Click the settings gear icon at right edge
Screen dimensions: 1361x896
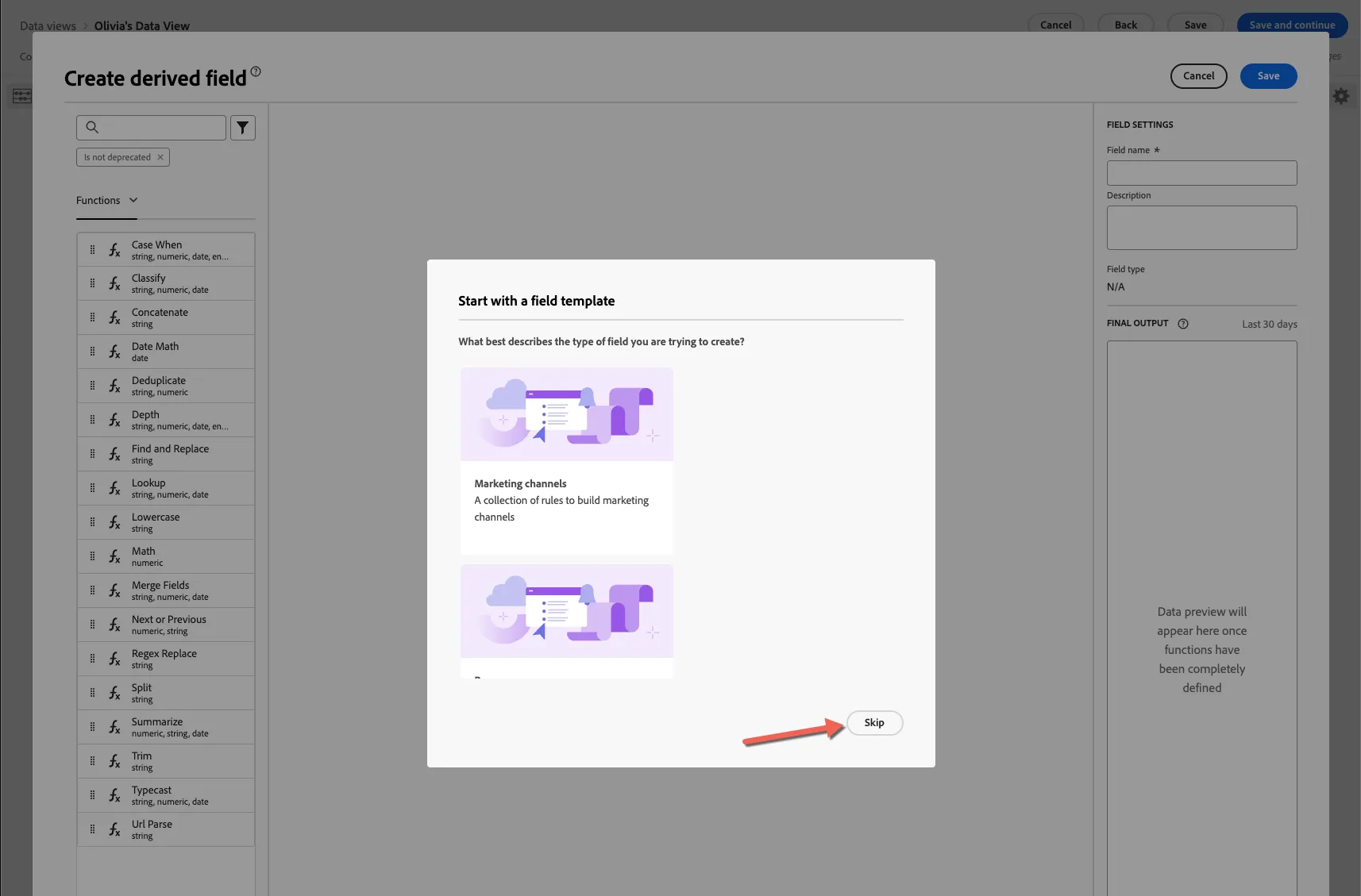[x=1340, y=96]
